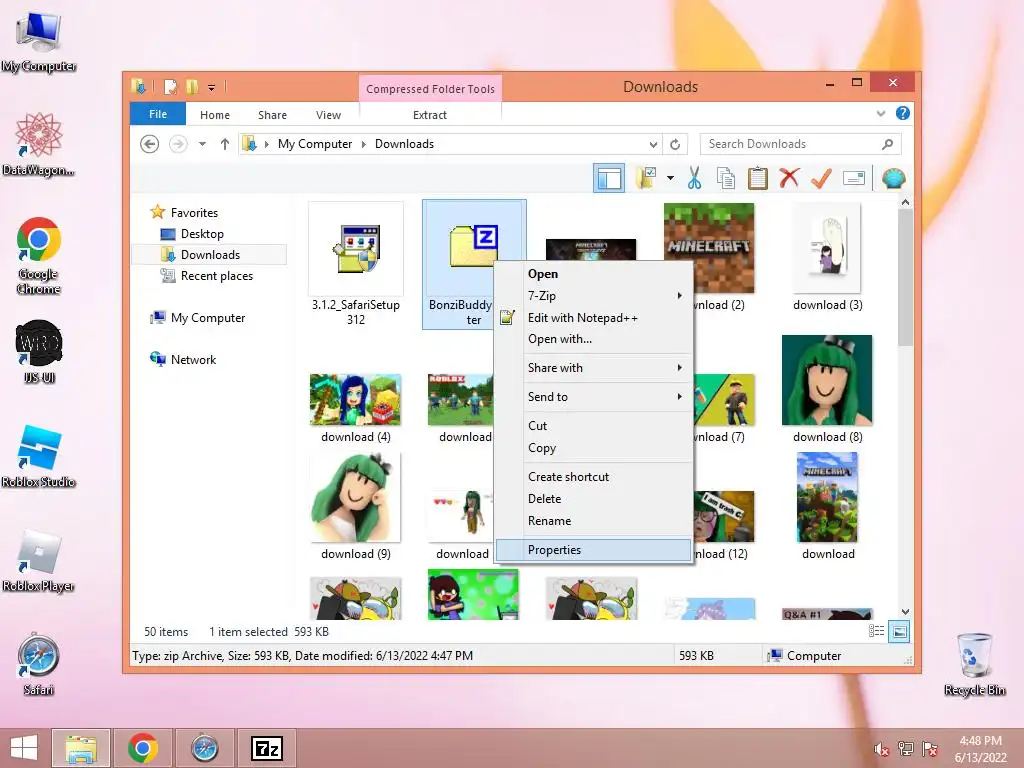
Task: Click the Back navigation arrow
Action: pyautogui.click(x=150, y=144)
